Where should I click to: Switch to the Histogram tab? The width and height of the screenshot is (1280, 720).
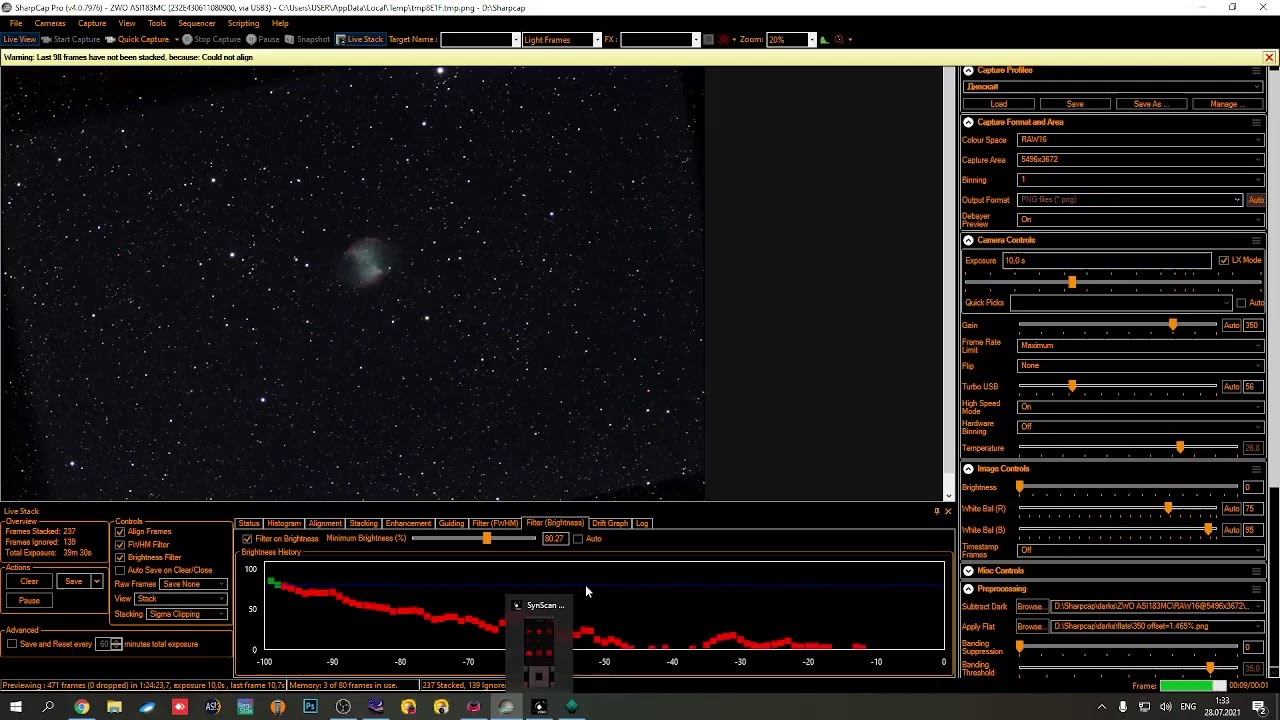[x=283, y=523]
